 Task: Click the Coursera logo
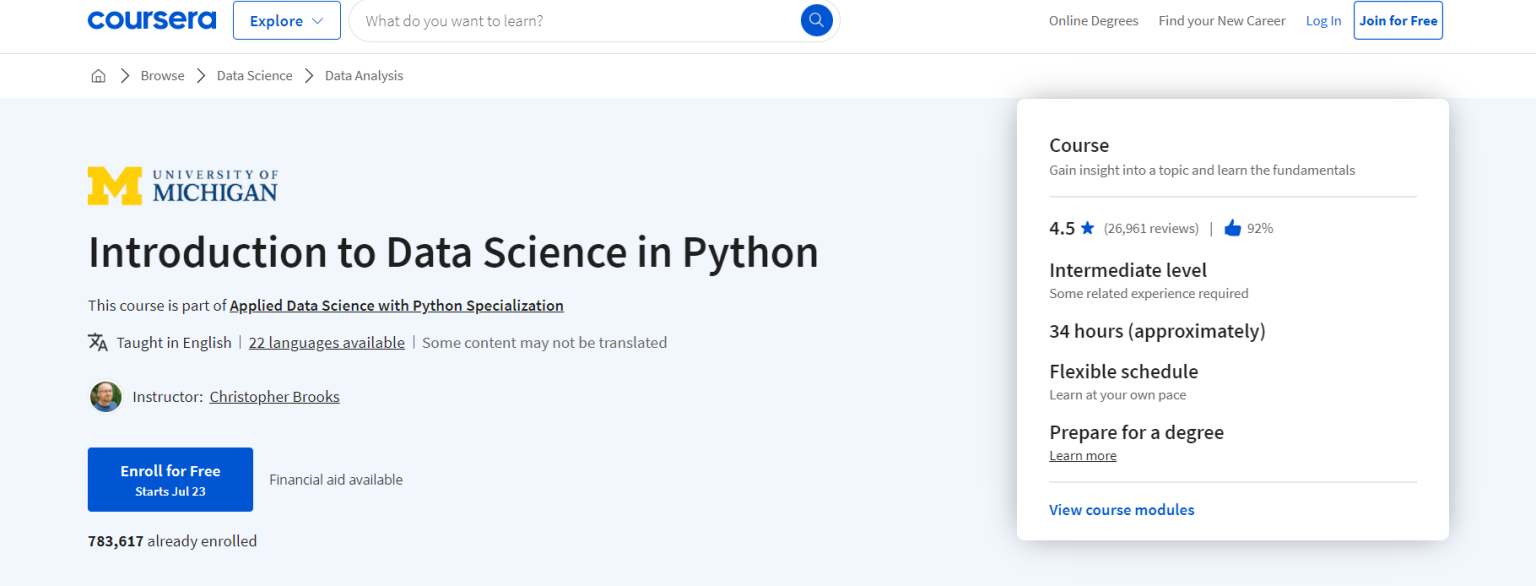click(x=152, y=20)
